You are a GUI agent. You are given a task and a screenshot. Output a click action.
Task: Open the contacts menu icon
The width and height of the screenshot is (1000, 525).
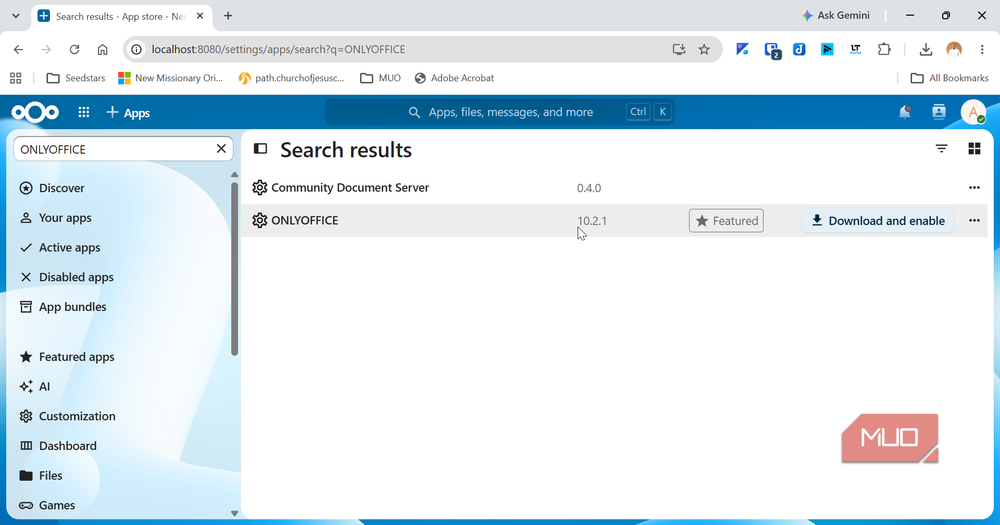(x=939, y=112)
